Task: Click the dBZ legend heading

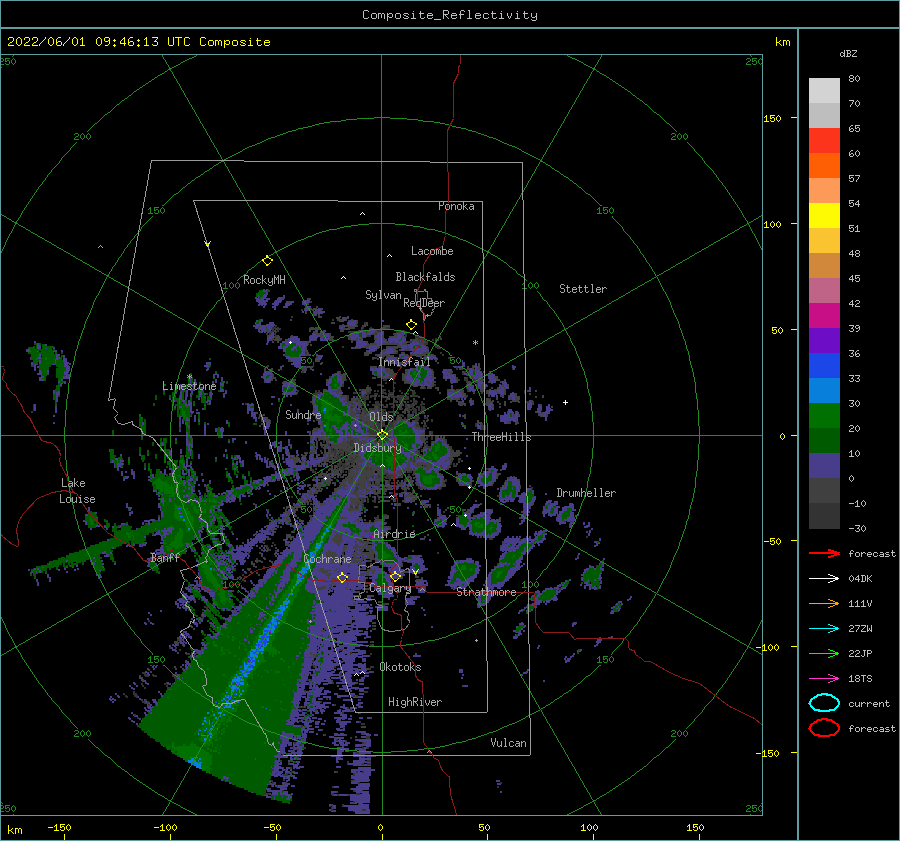Action: [x=848, y=53]
